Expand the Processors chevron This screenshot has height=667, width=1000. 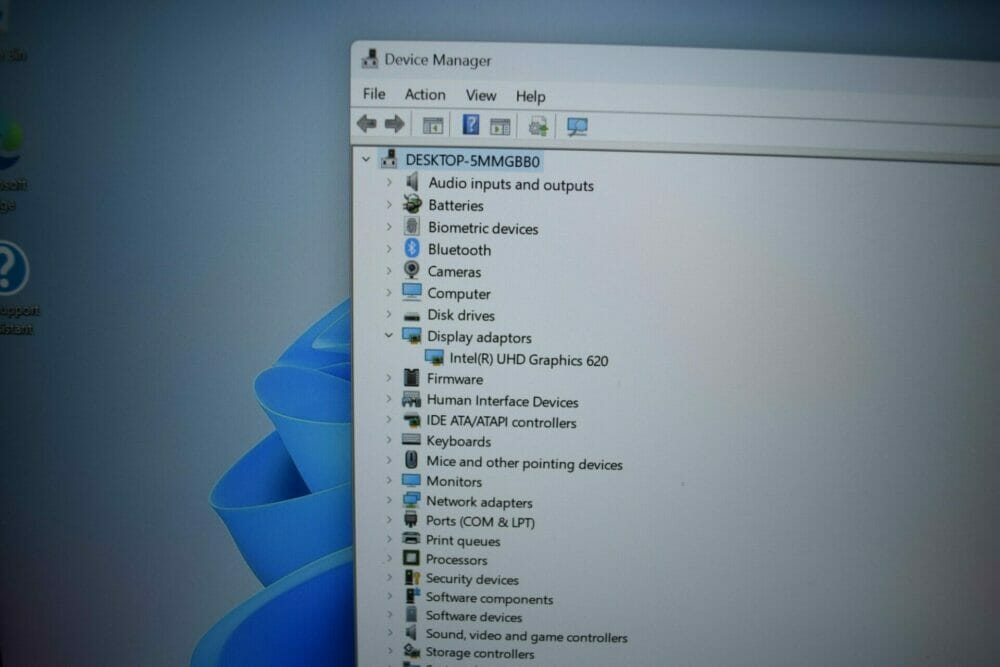[388, 558]
